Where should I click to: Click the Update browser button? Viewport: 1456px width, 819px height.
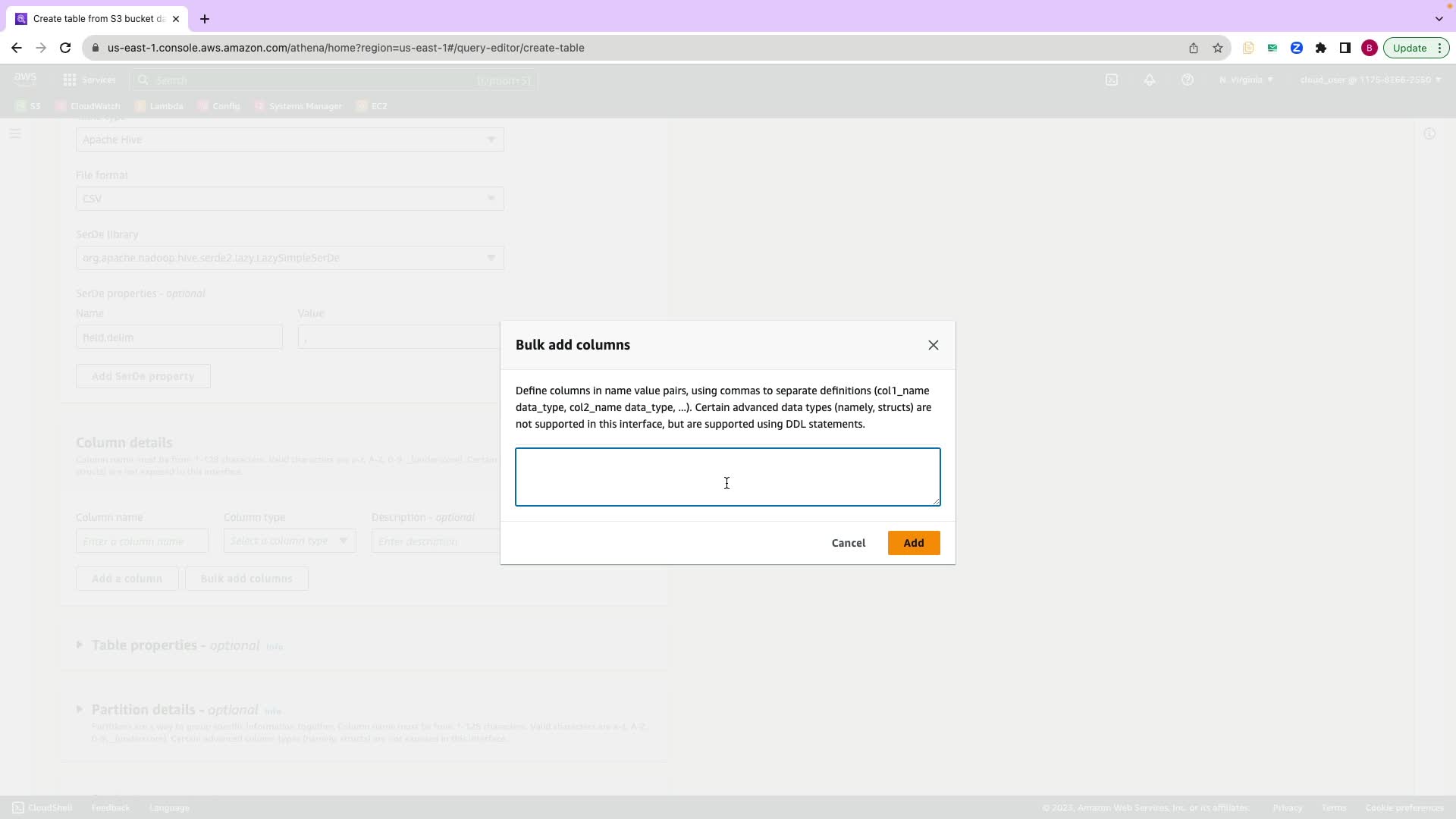tap(1409, 48)
